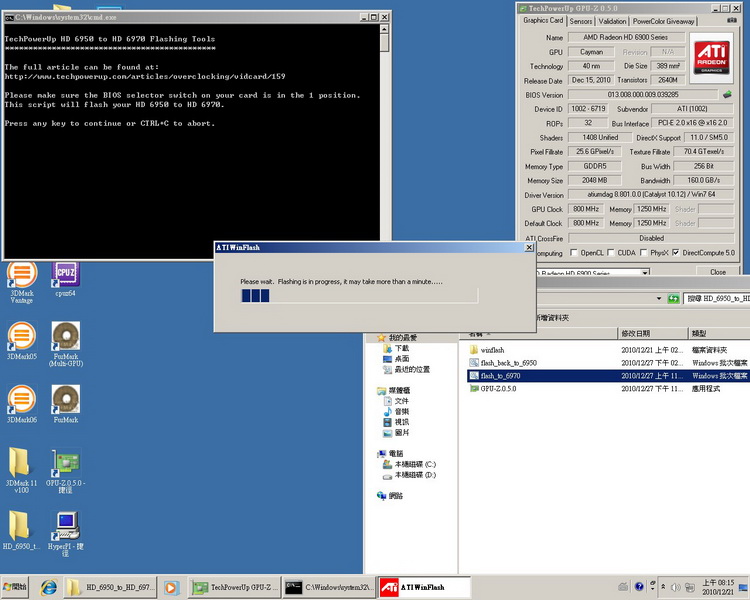This screenshot has height=600, width=750.
Task: Toggle the DirectCompute 5.0 checkbox
Action: coord(675,252)
